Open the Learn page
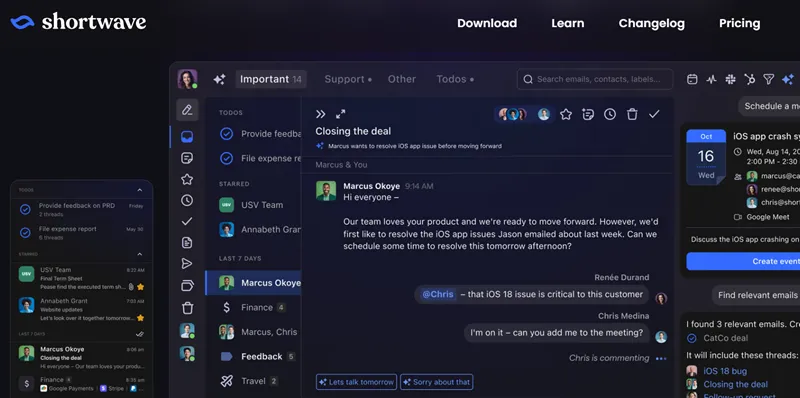 click(x=567, y=23)
